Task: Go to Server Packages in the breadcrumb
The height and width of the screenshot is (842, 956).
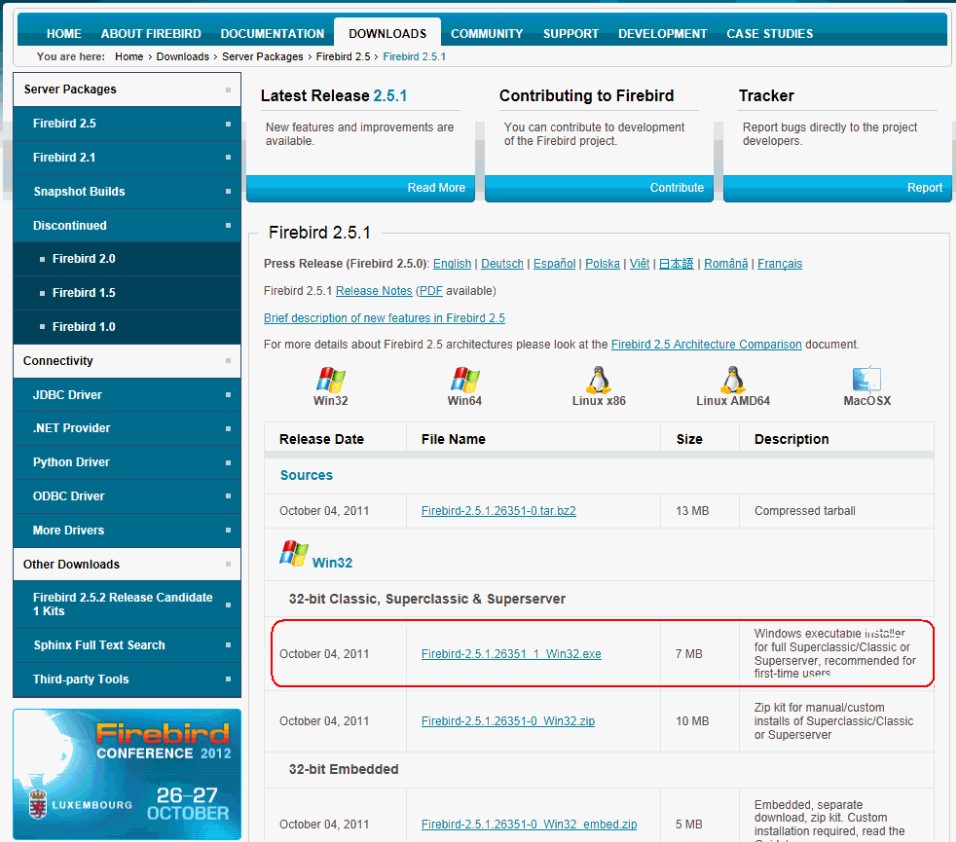Action: tap(262, 57)
